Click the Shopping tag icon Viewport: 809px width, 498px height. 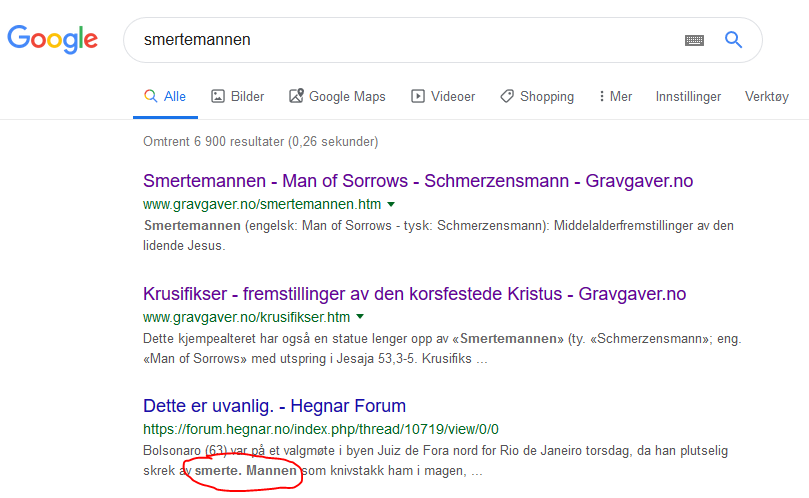(x=507, y=97)
